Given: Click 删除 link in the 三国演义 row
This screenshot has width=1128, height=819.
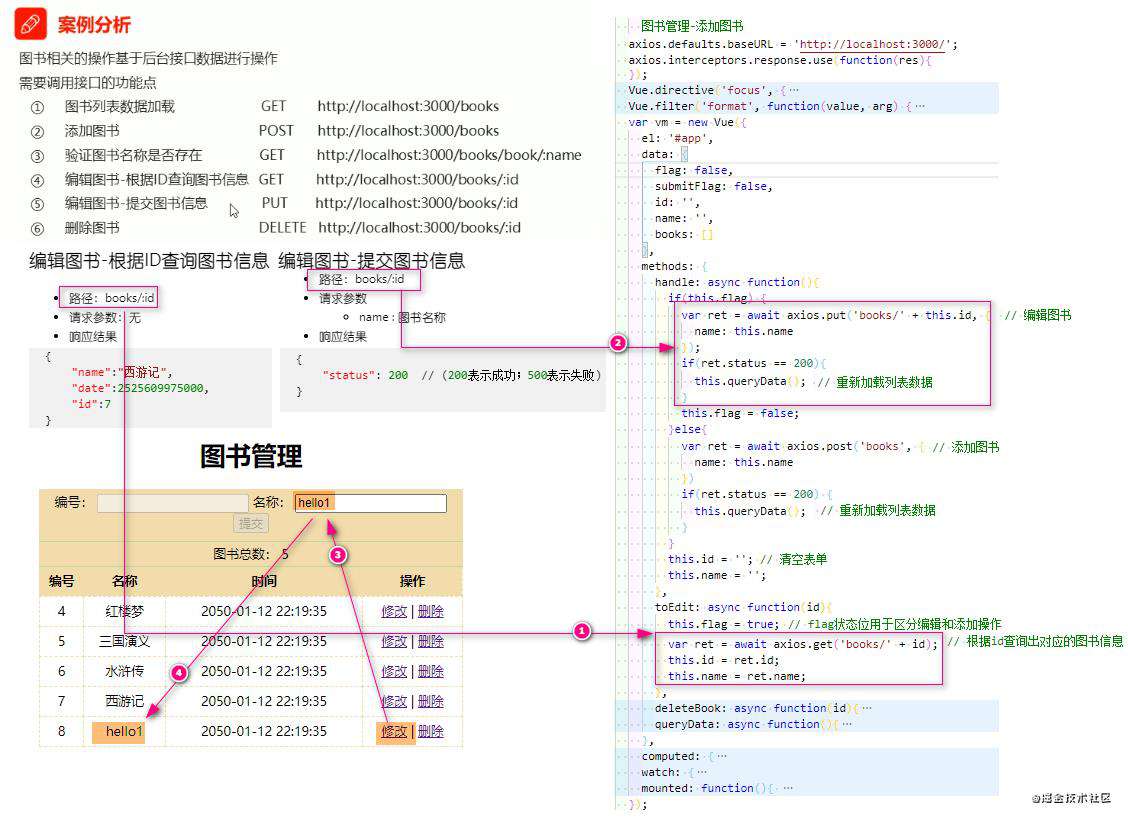Looking at the screenshot, I should (x=430, y=641).
